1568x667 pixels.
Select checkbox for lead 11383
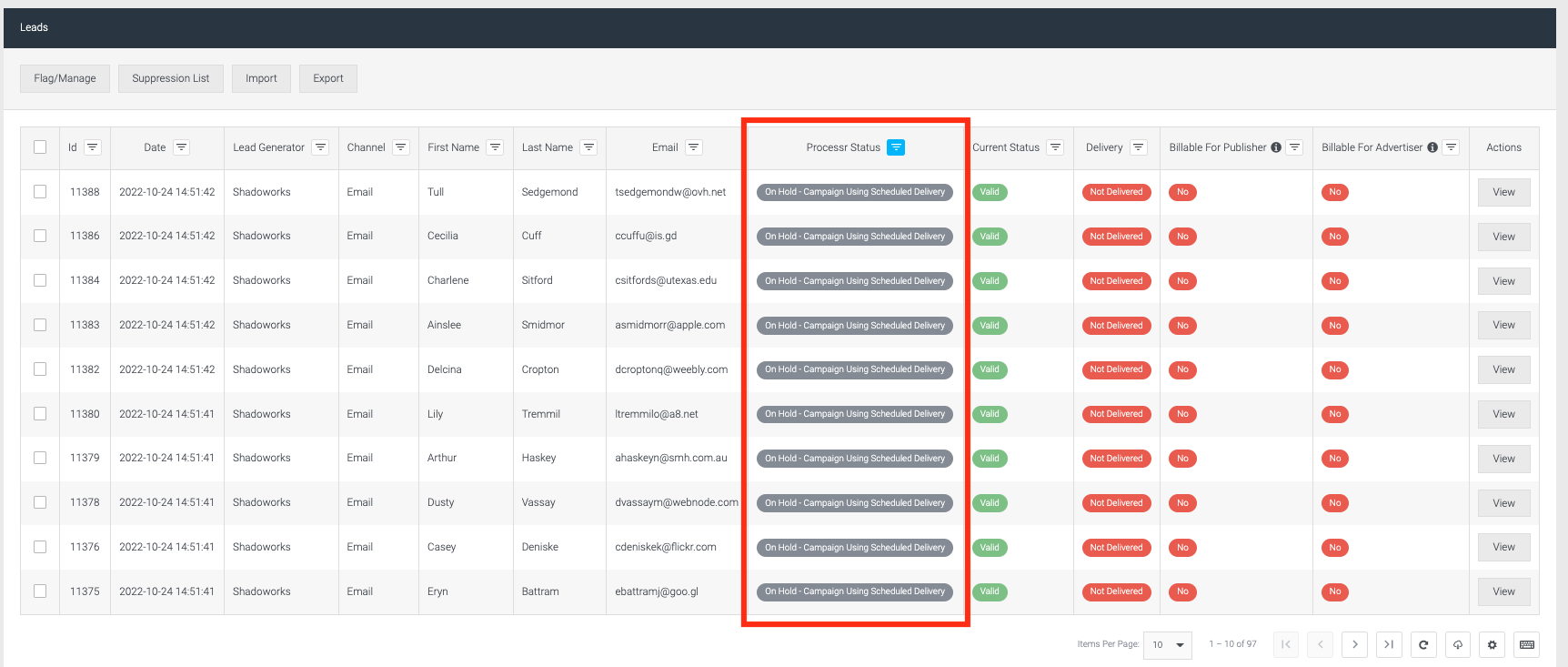[40, 325]
